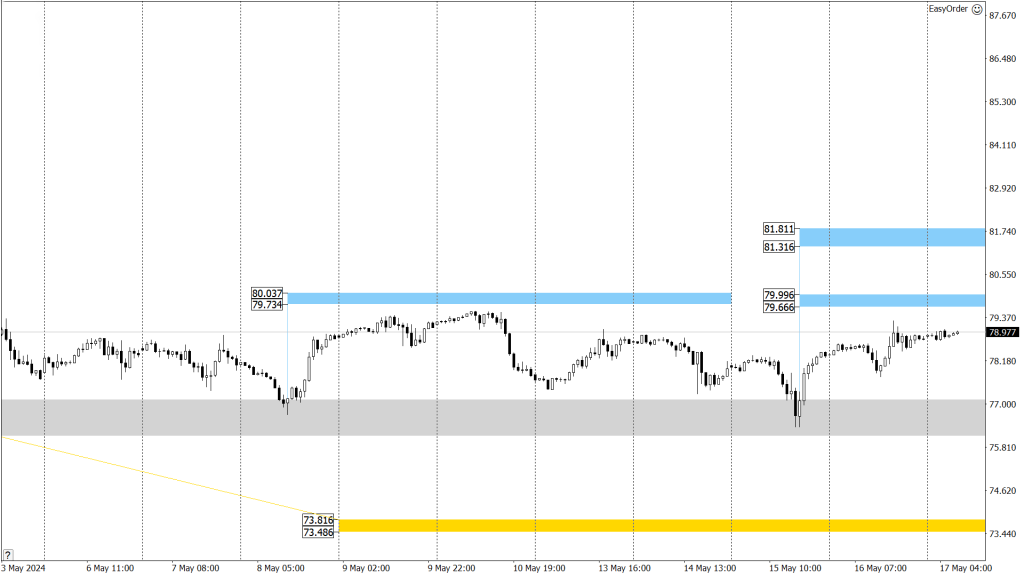The width and height of the screenshot is (1024, 576).
Task: Click the 75.810 price scale value
Action: click(1002, 447)
